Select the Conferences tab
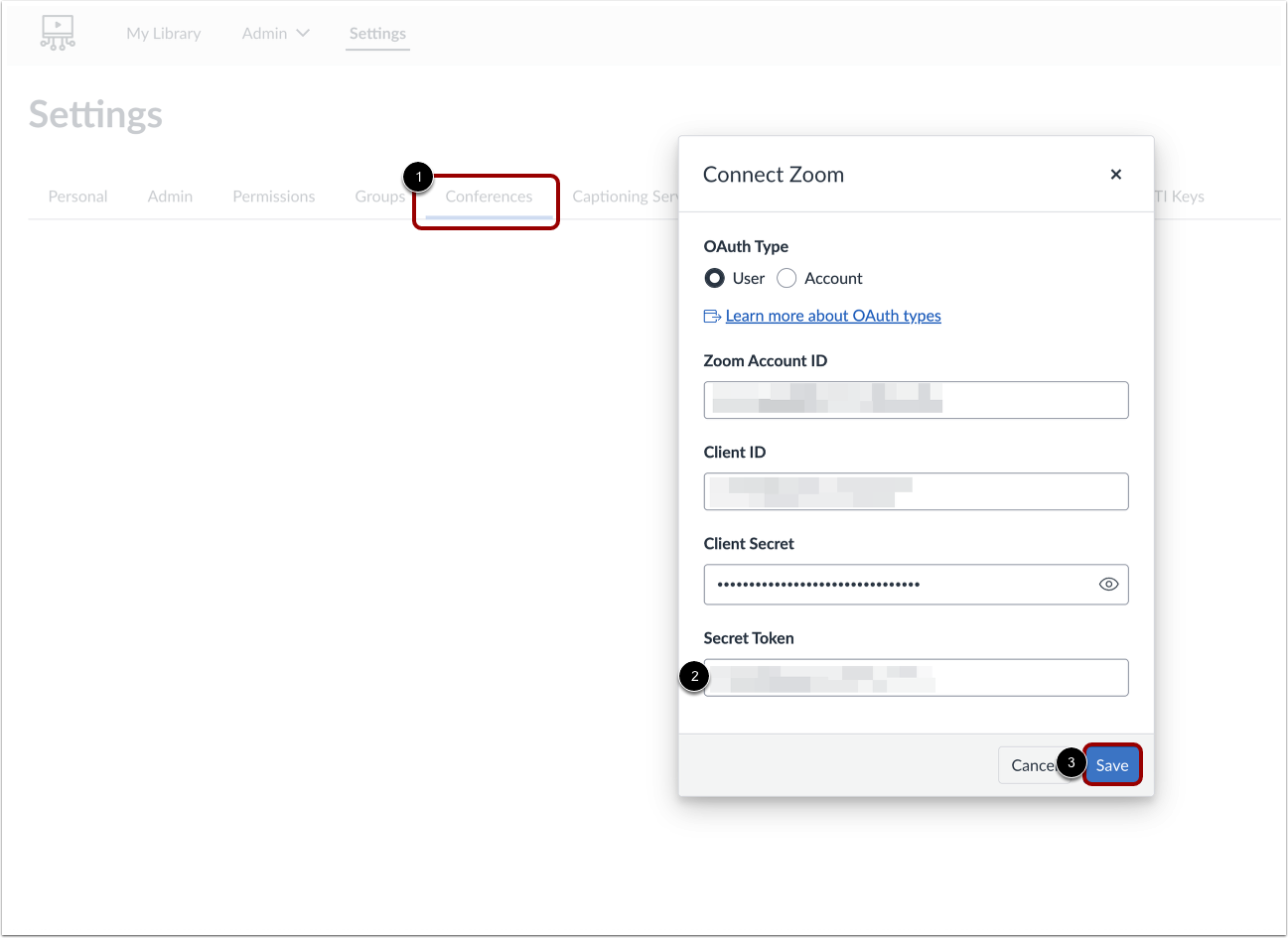 488,196
